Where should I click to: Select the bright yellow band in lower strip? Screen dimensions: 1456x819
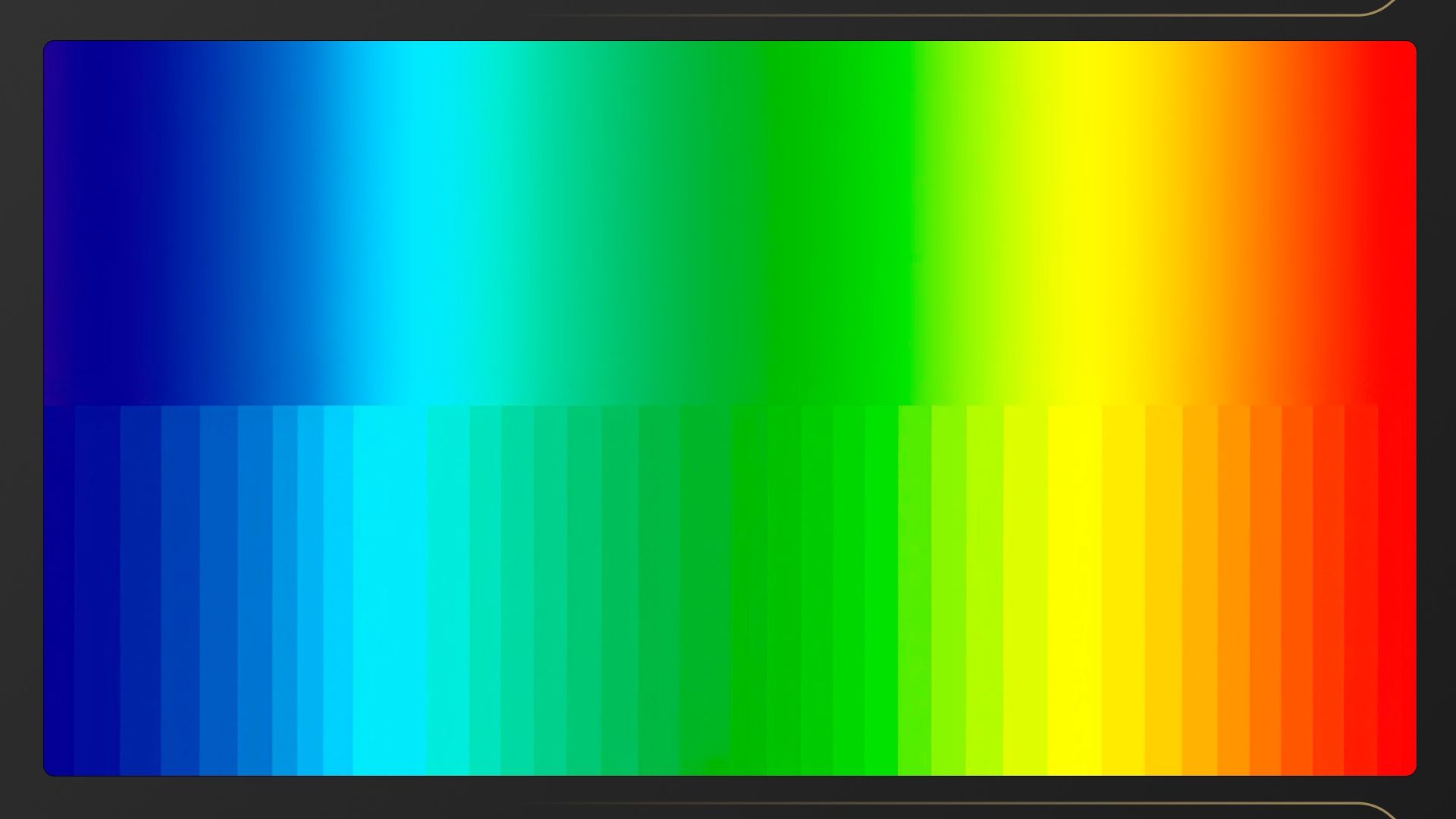point(1075,591)
